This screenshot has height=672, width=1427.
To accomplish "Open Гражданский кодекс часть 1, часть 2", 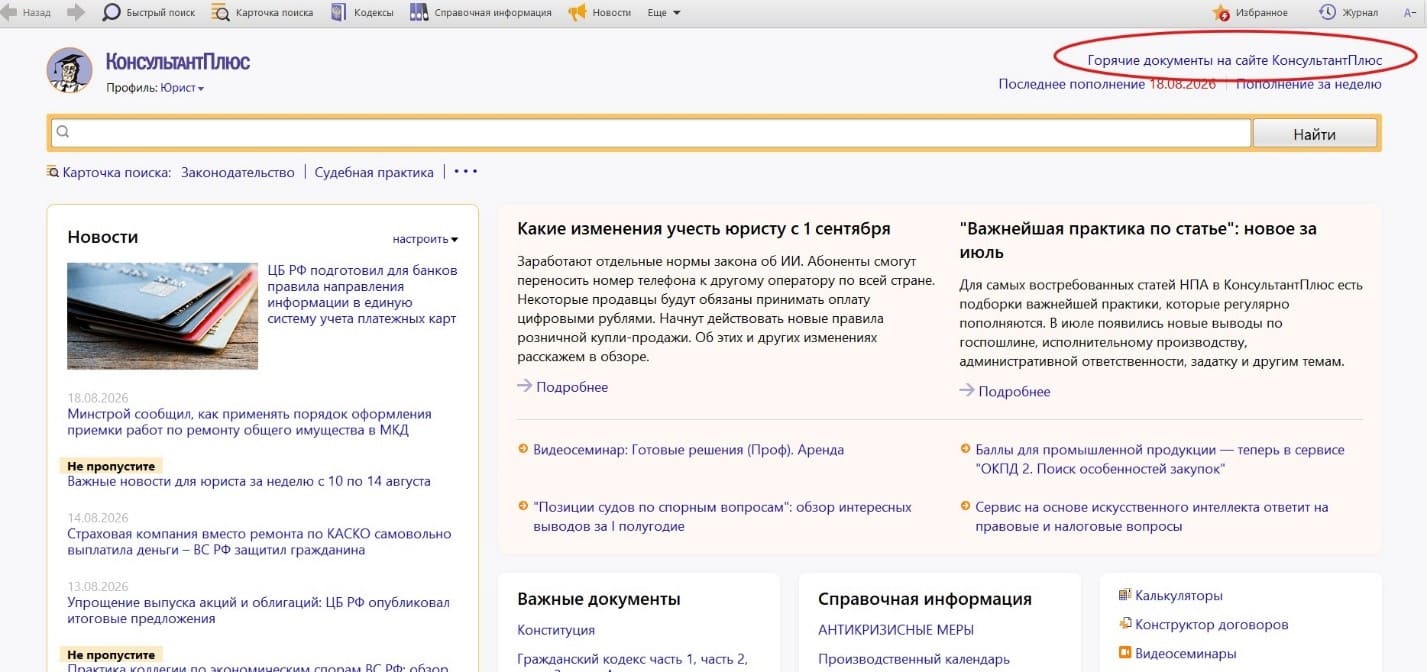I will click(x=632, y=659).
